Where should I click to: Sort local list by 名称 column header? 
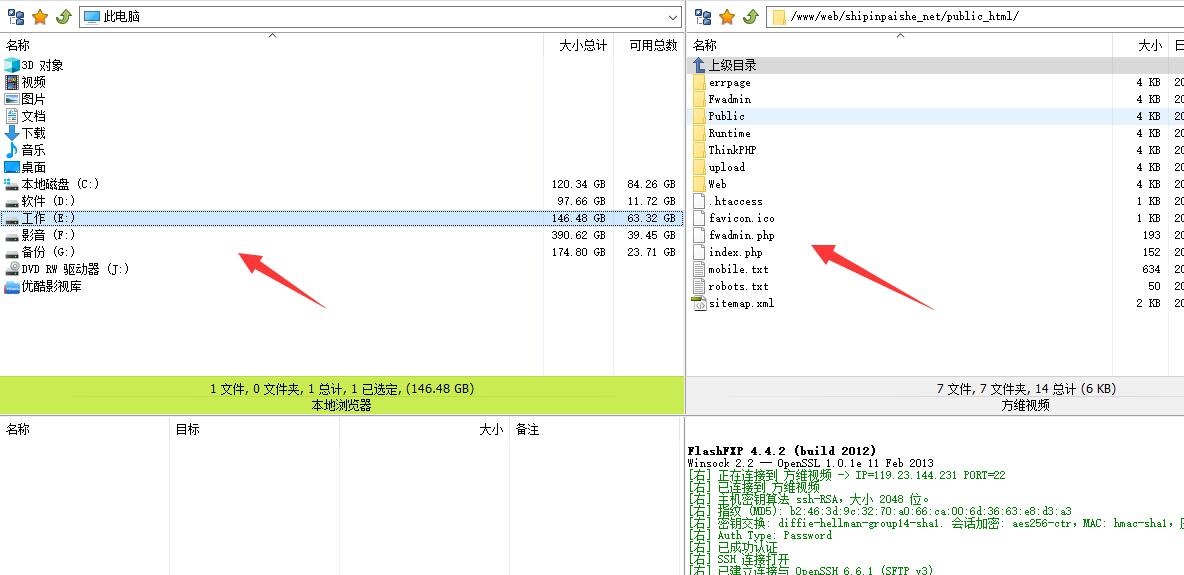[x=18, y=45]
